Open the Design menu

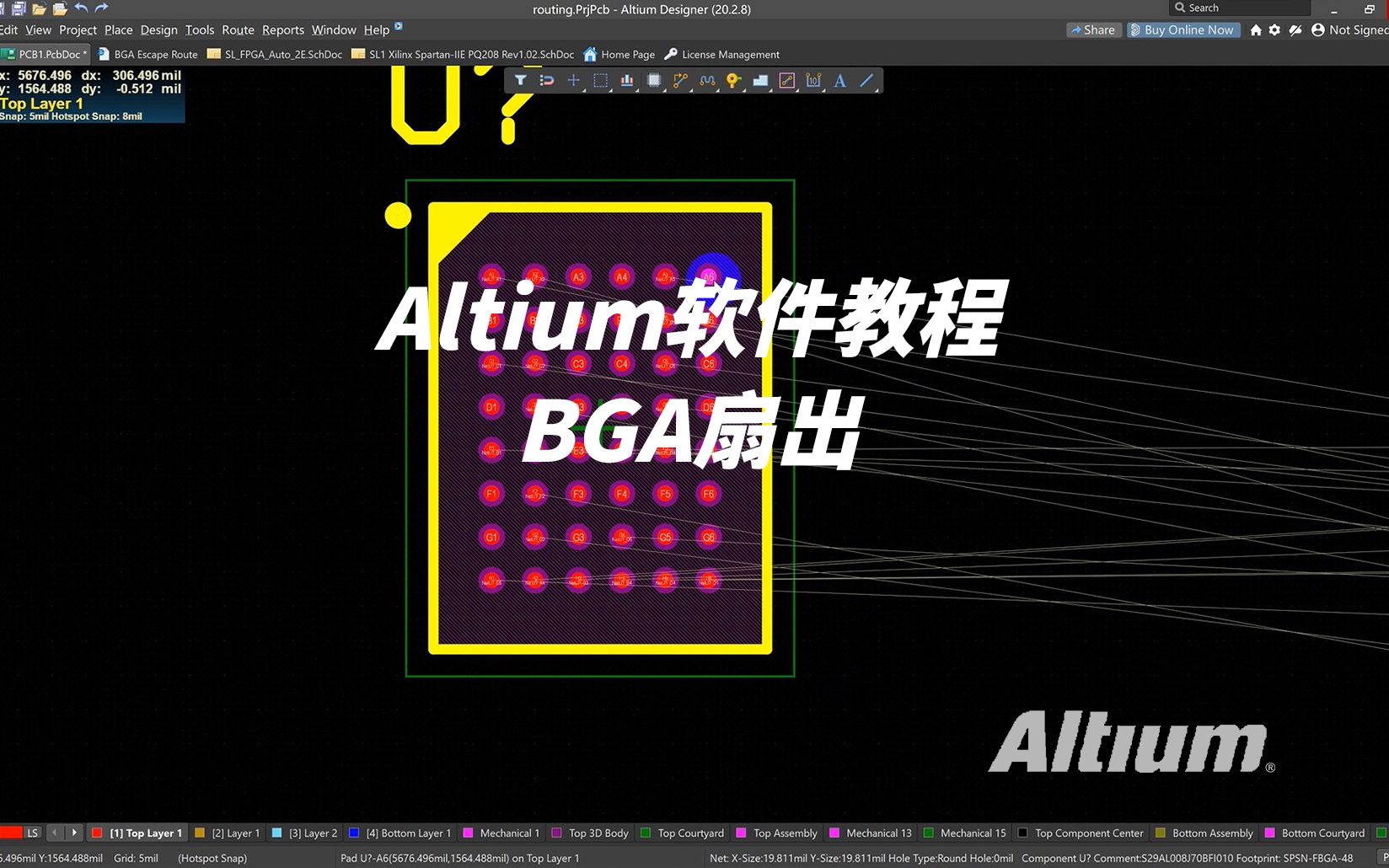pyautogui.click(x=158, y=29)
